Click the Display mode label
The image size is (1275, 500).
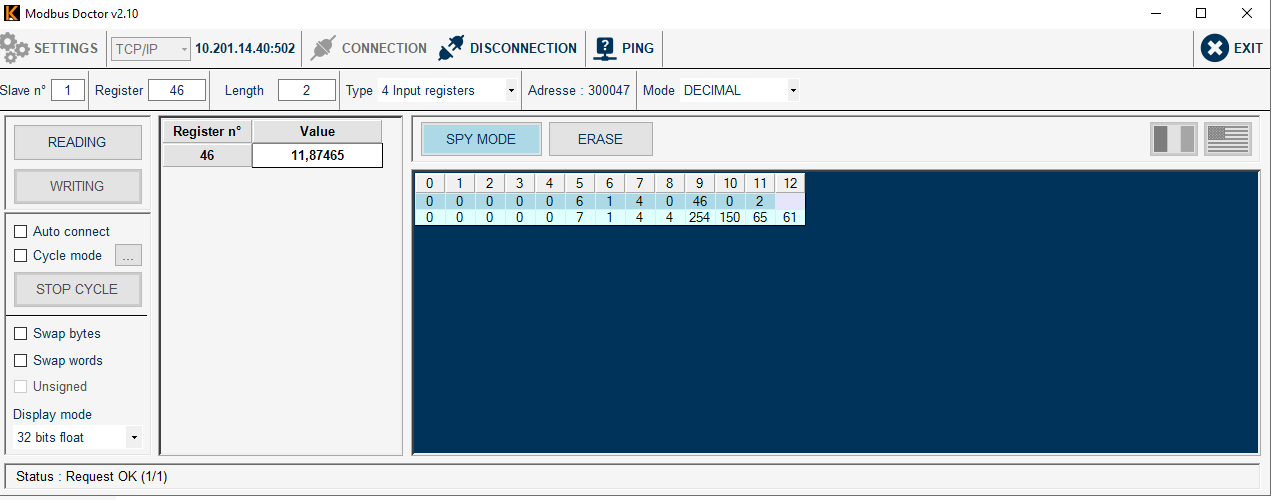click(x=52, y=414)
